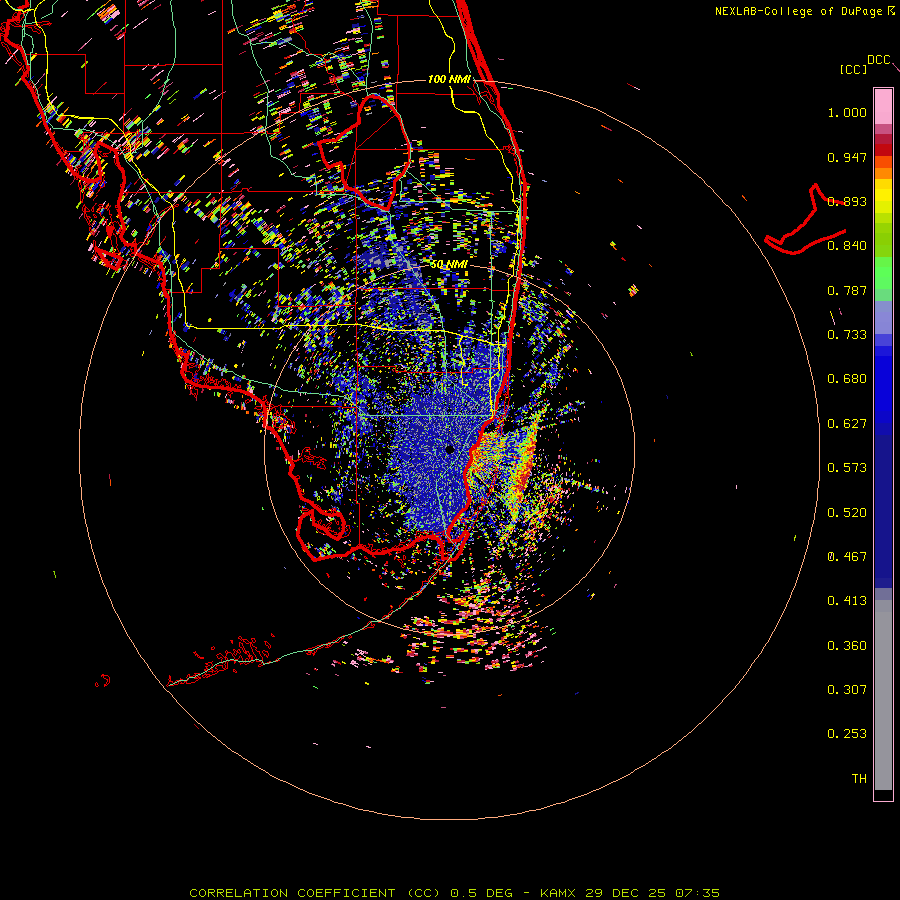Pick the bright green segment of color scale
Image resolution: width=900 pixels, height=900 pixels.
(883, 273)
